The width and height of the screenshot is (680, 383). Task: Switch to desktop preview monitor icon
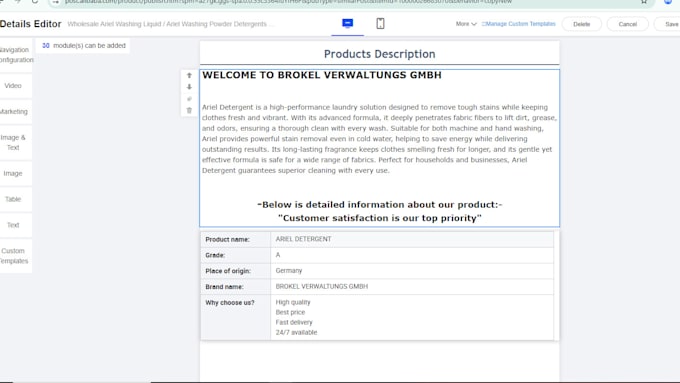[x=347, y=23]
